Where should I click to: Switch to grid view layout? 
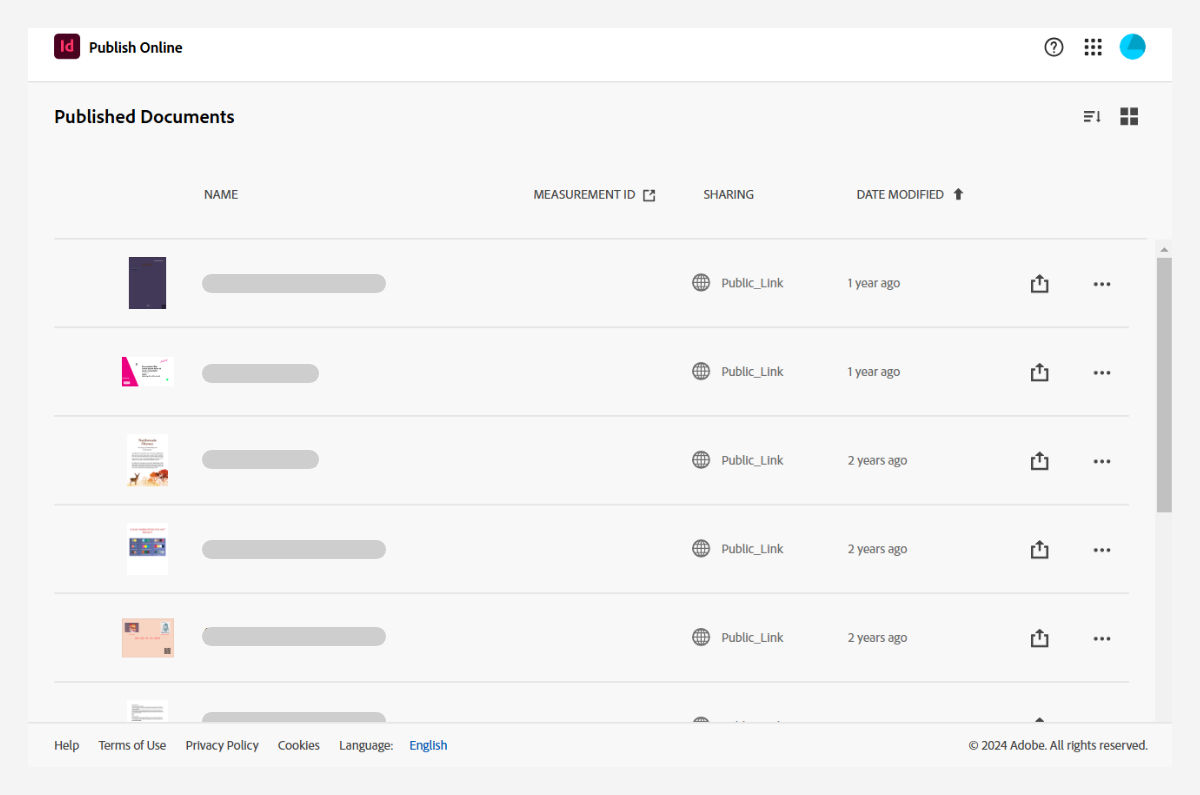(x=1129, y=116)
